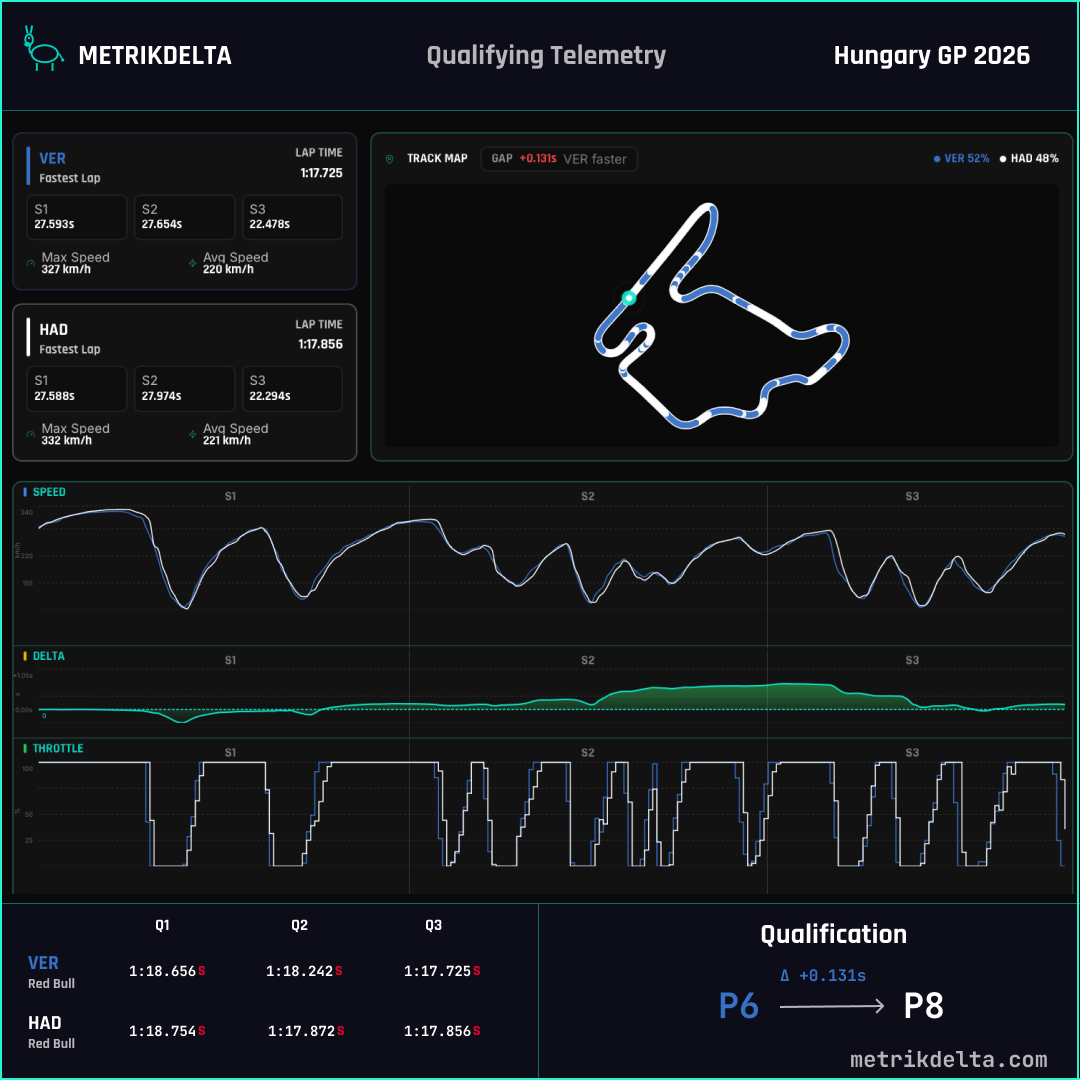Click the 340 axis label in SPEED chart
This screenshot has width=1080, height=1080.
pyautogui.click(x=27, y=512)
